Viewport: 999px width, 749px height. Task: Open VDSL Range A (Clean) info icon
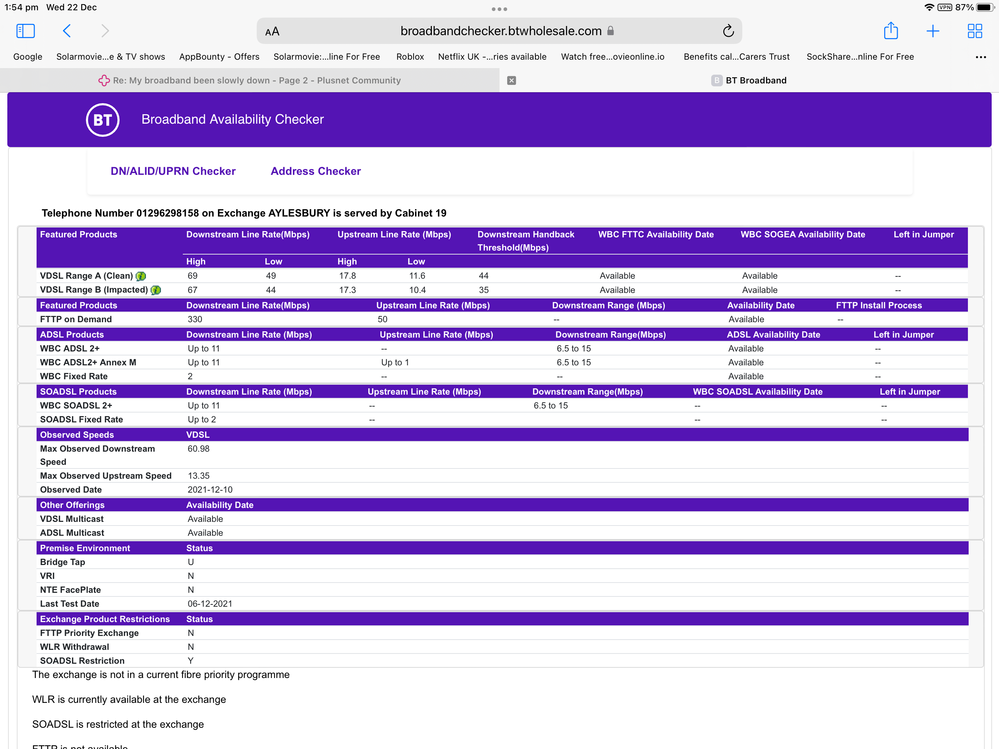141,276
